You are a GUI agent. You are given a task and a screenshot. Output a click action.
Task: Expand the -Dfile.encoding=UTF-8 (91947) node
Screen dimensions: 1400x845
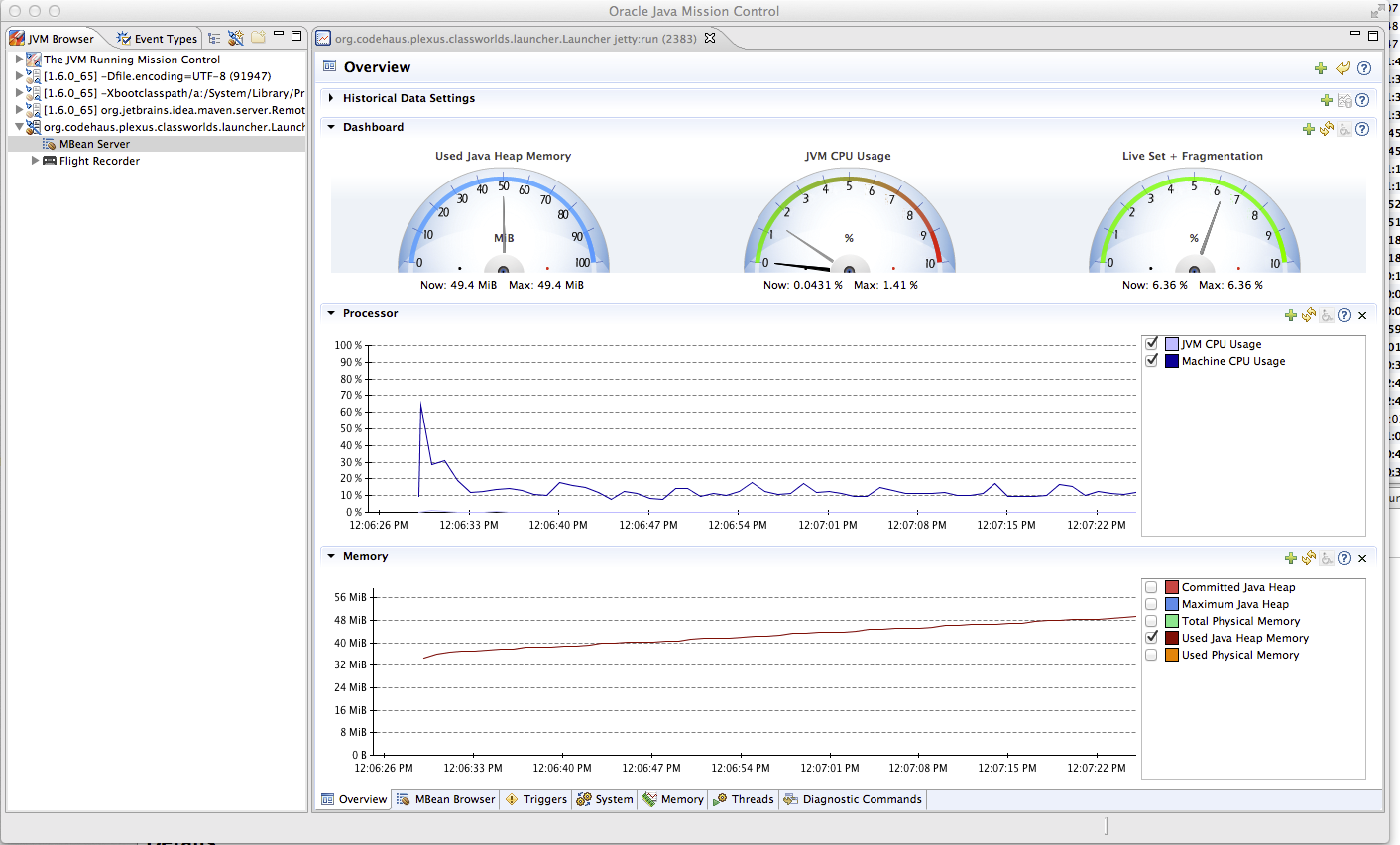tap(19, 76)
